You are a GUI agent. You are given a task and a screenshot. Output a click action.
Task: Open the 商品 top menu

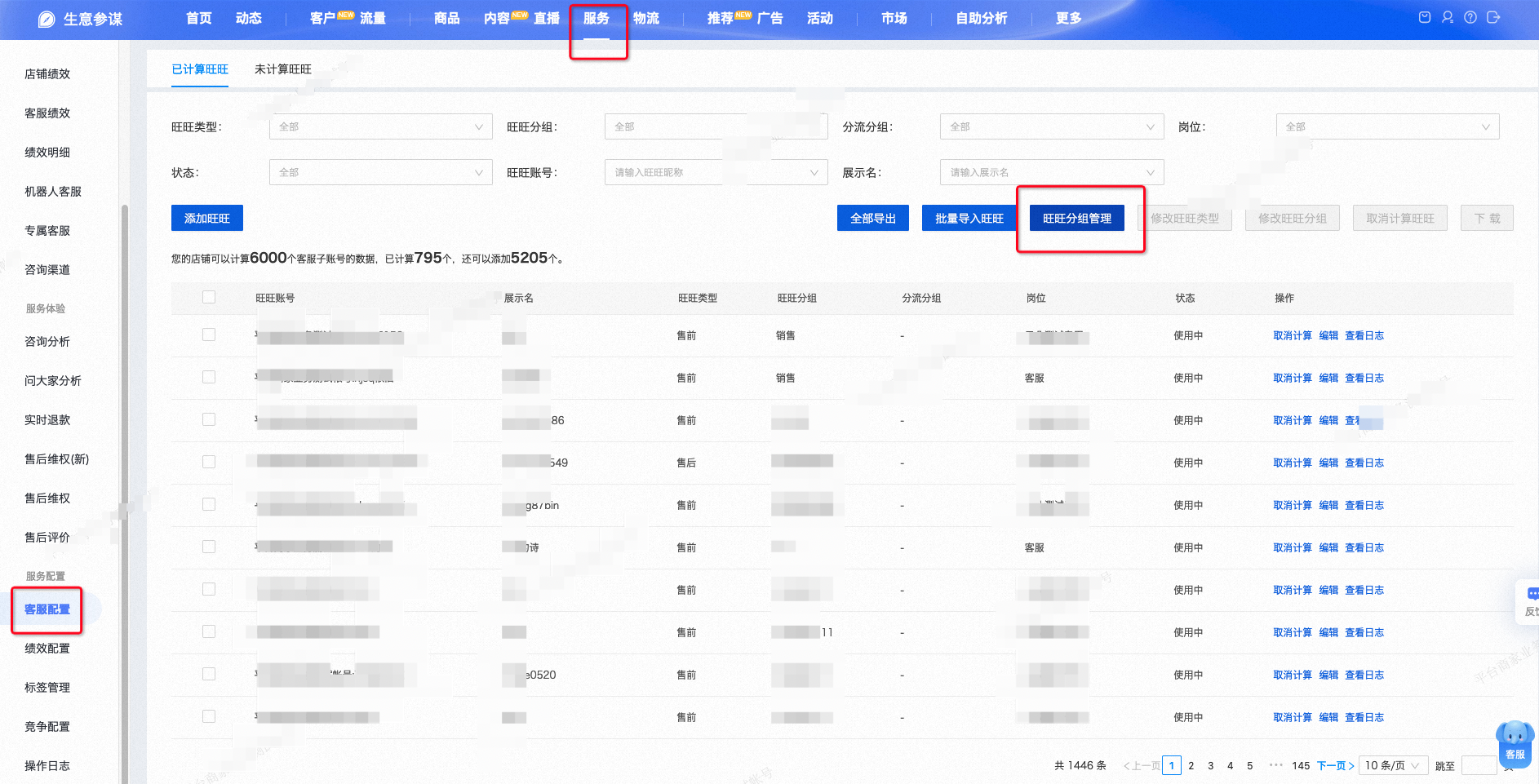point(447,18)
